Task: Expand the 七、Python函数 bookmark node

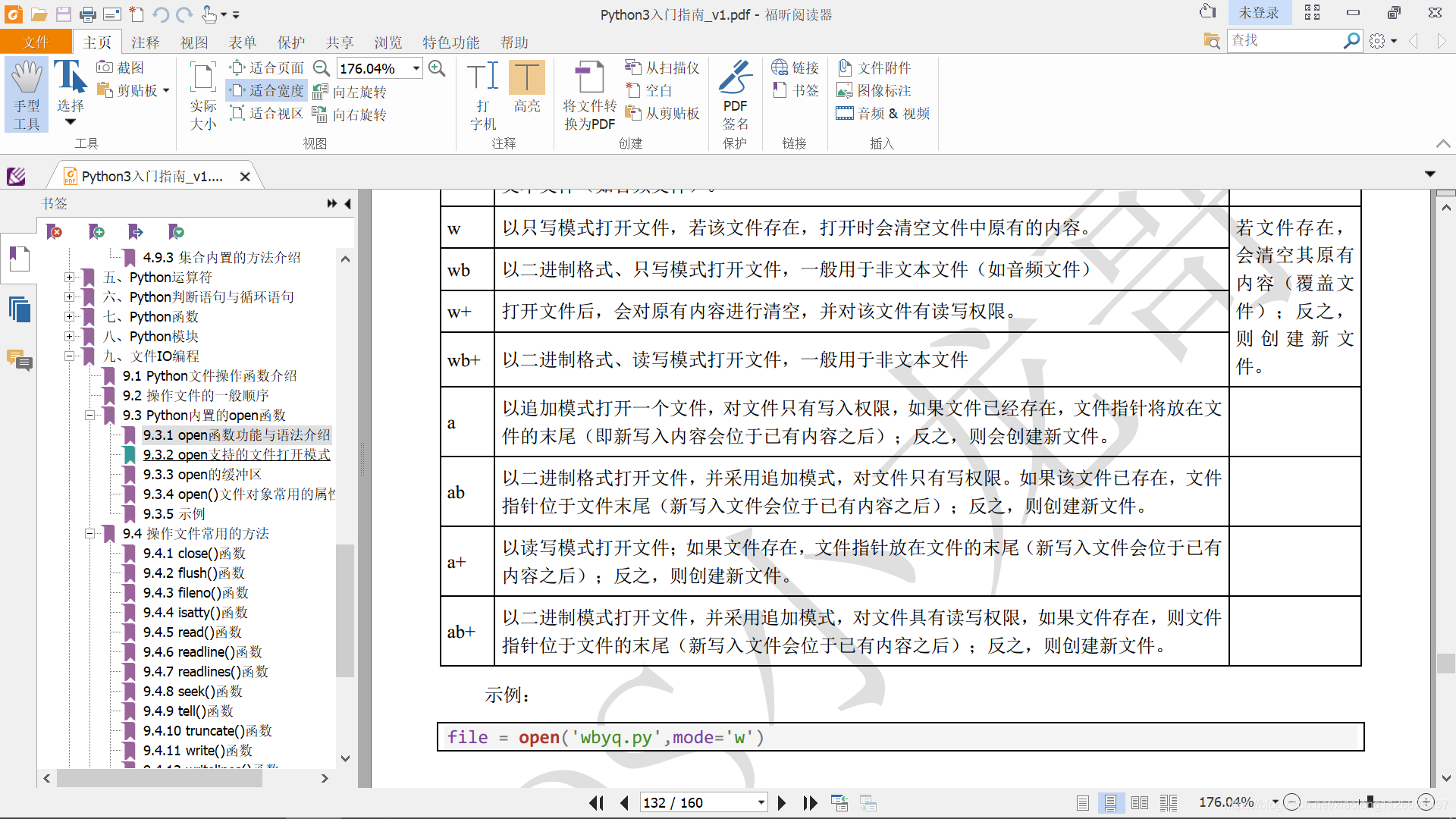Action: (x=69, y=316)
